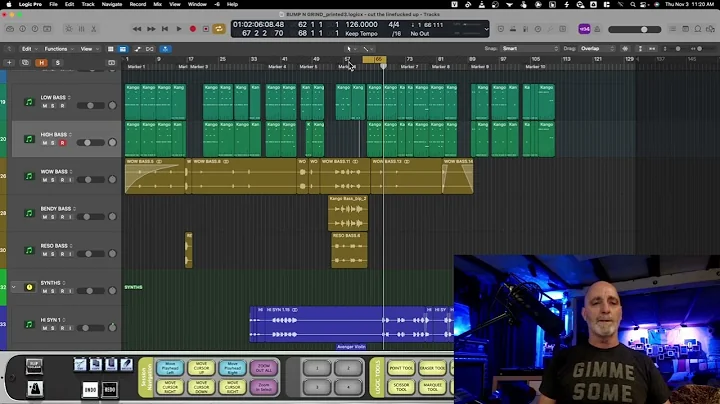Start playback with the Play button

179,29
